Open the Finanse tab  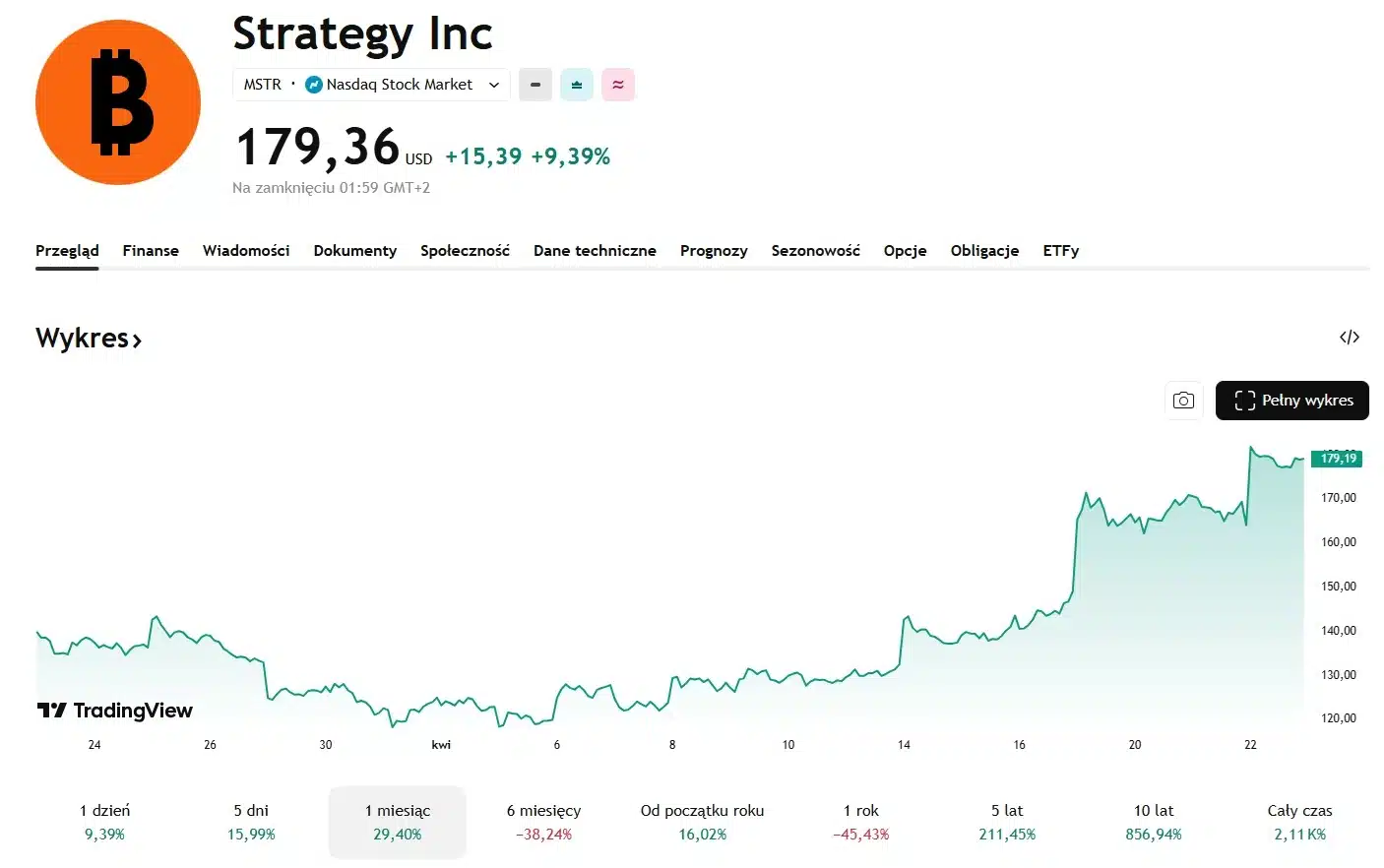[x=151, y=251]
